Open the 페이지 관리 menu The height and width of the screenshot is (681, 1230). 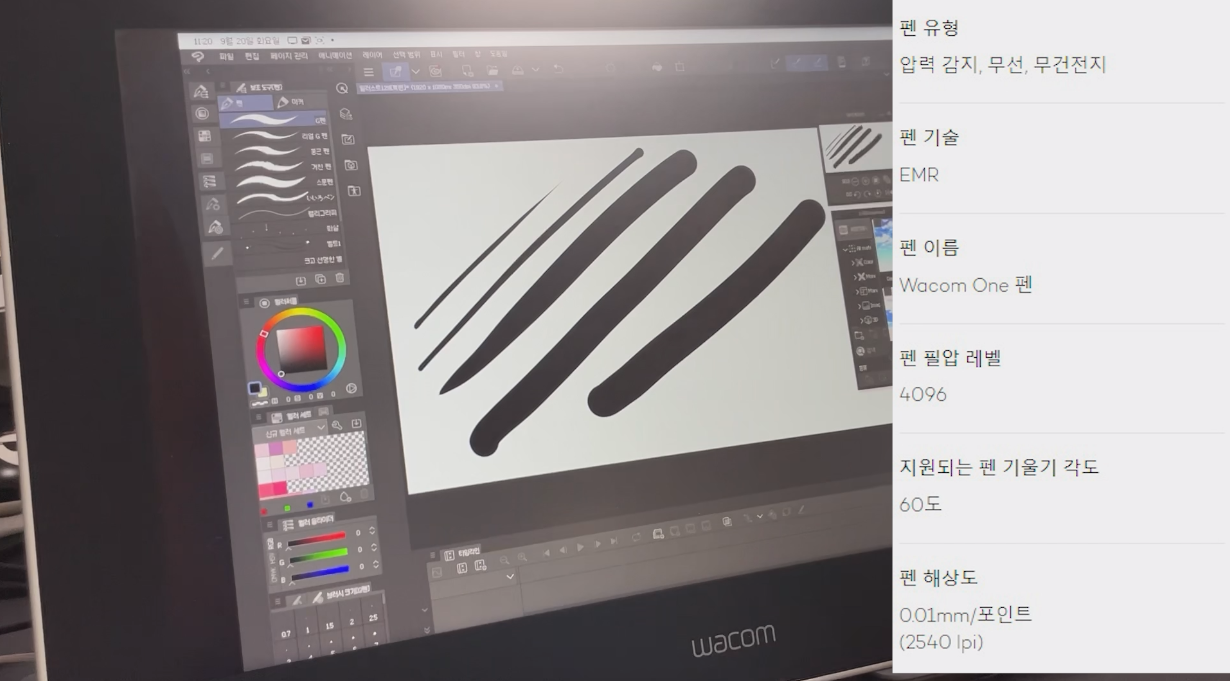[x=288, y=56]
